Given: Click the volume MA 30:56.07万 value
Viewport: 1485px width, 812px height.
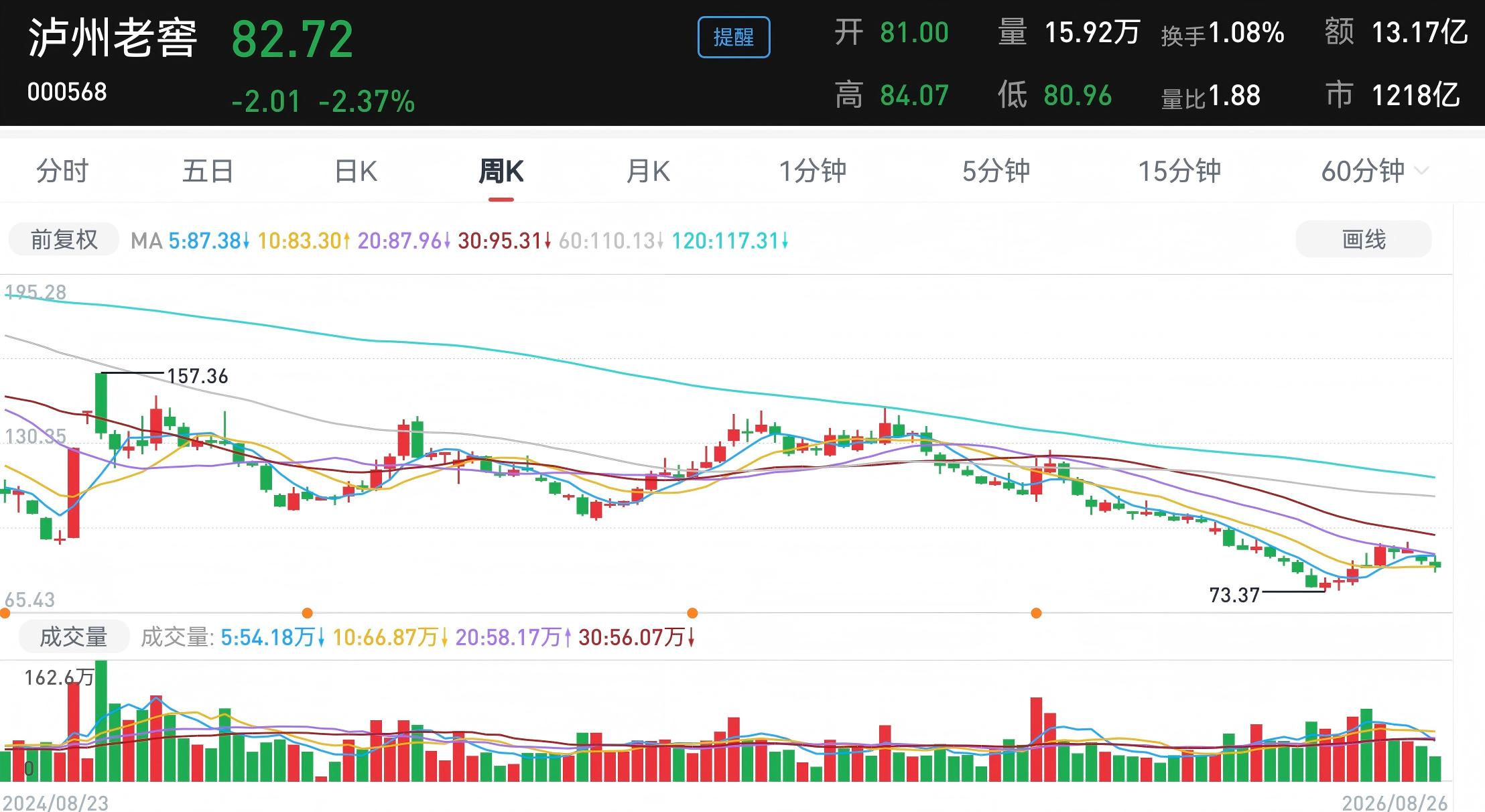Looking at the screenshot, I should click(x=637, y=637).
